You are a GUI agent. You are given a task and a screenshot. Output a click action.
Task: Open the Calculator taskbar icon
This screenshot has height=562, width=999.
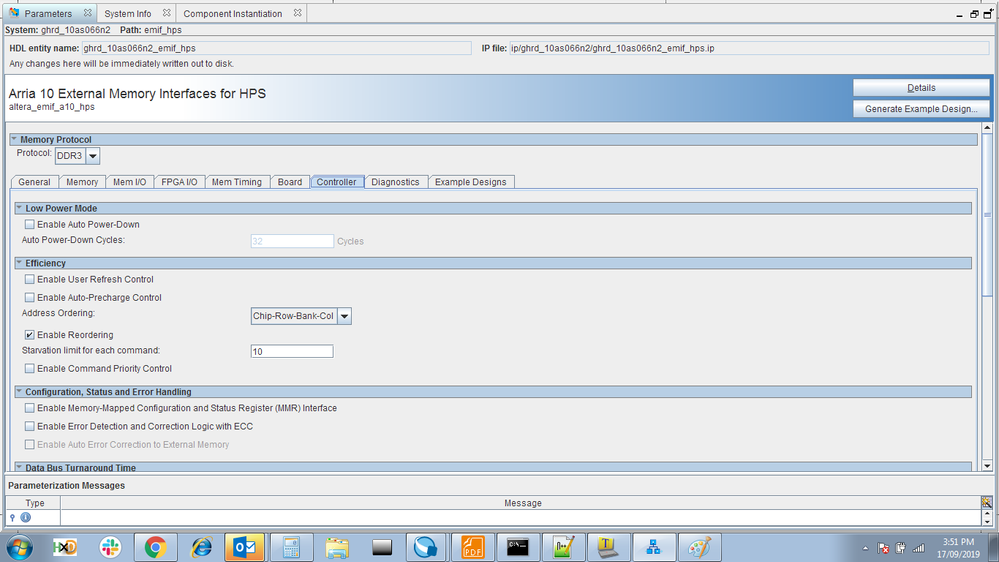(291, 547)
